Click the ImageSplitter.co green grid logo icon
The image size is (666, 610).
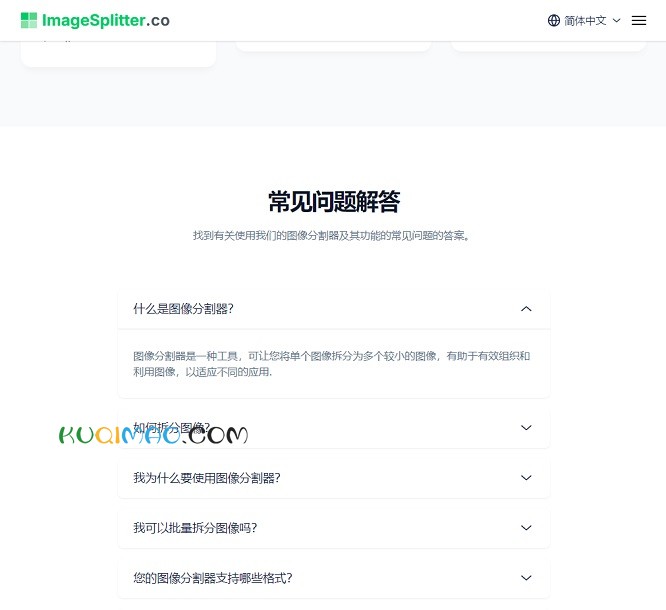pyautogui.click(x=29, y=20)
